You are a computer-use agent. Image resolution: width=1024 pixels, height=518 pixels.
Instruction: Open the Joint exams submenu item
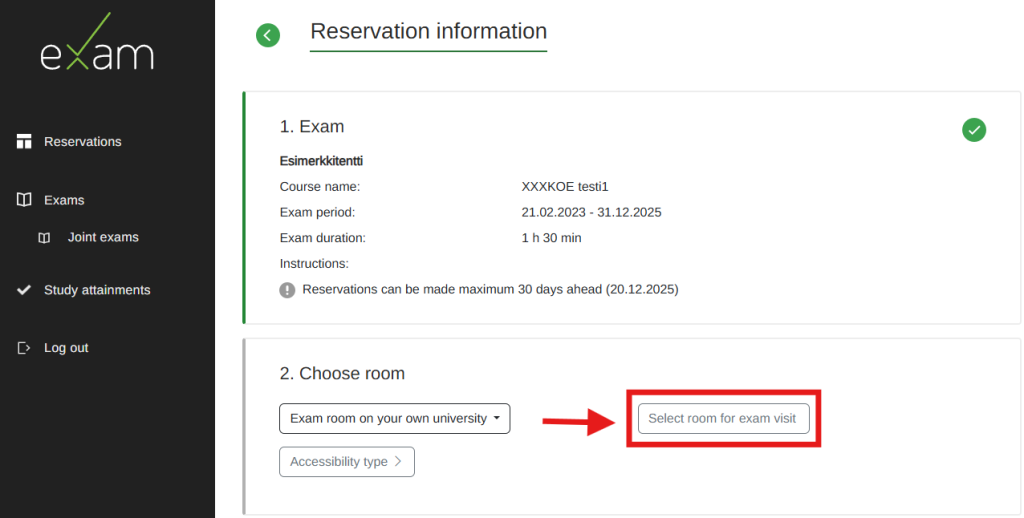point(103,238)
